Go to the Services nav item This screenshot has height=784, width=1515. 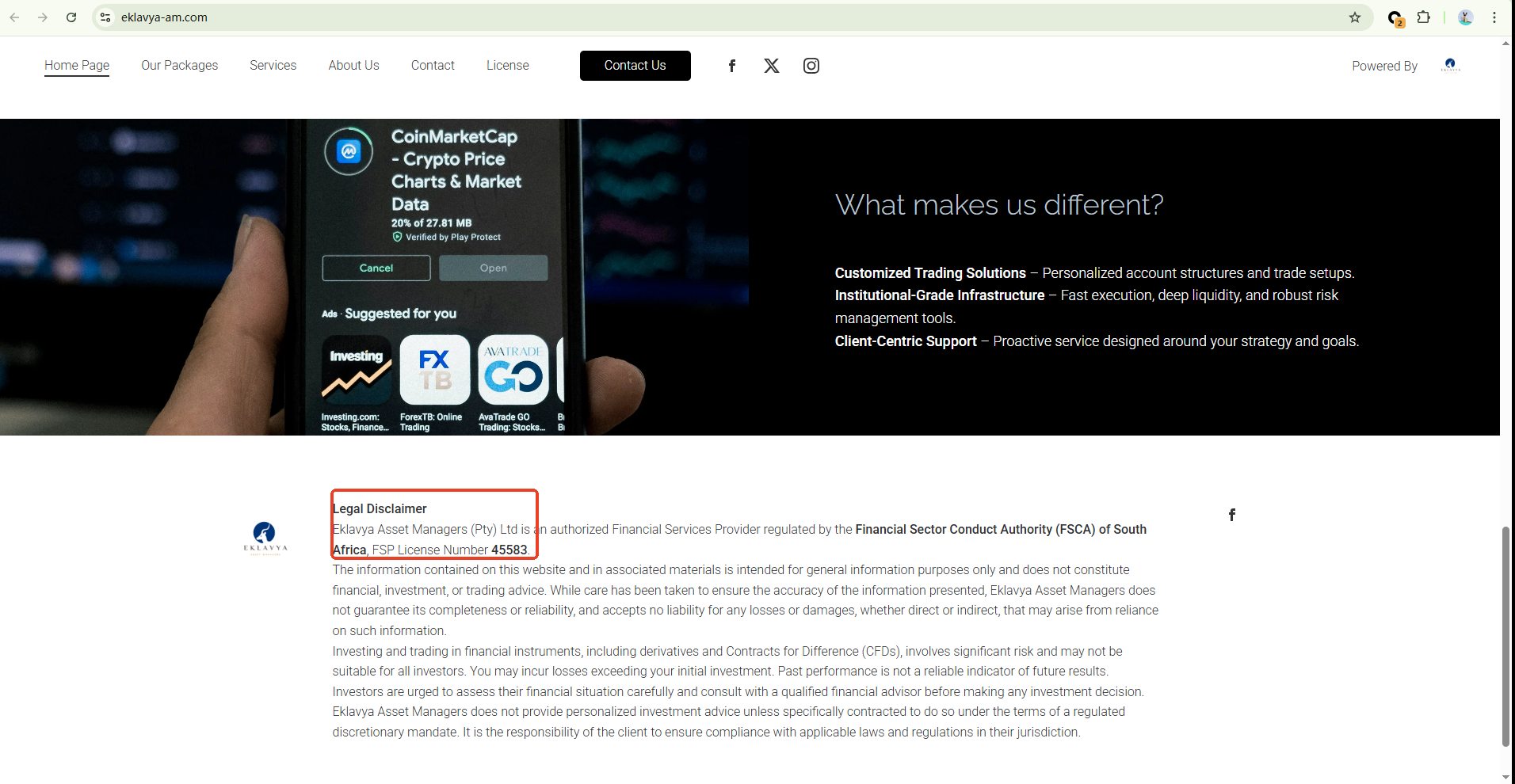pyautogui.click(x=273, y=66)
